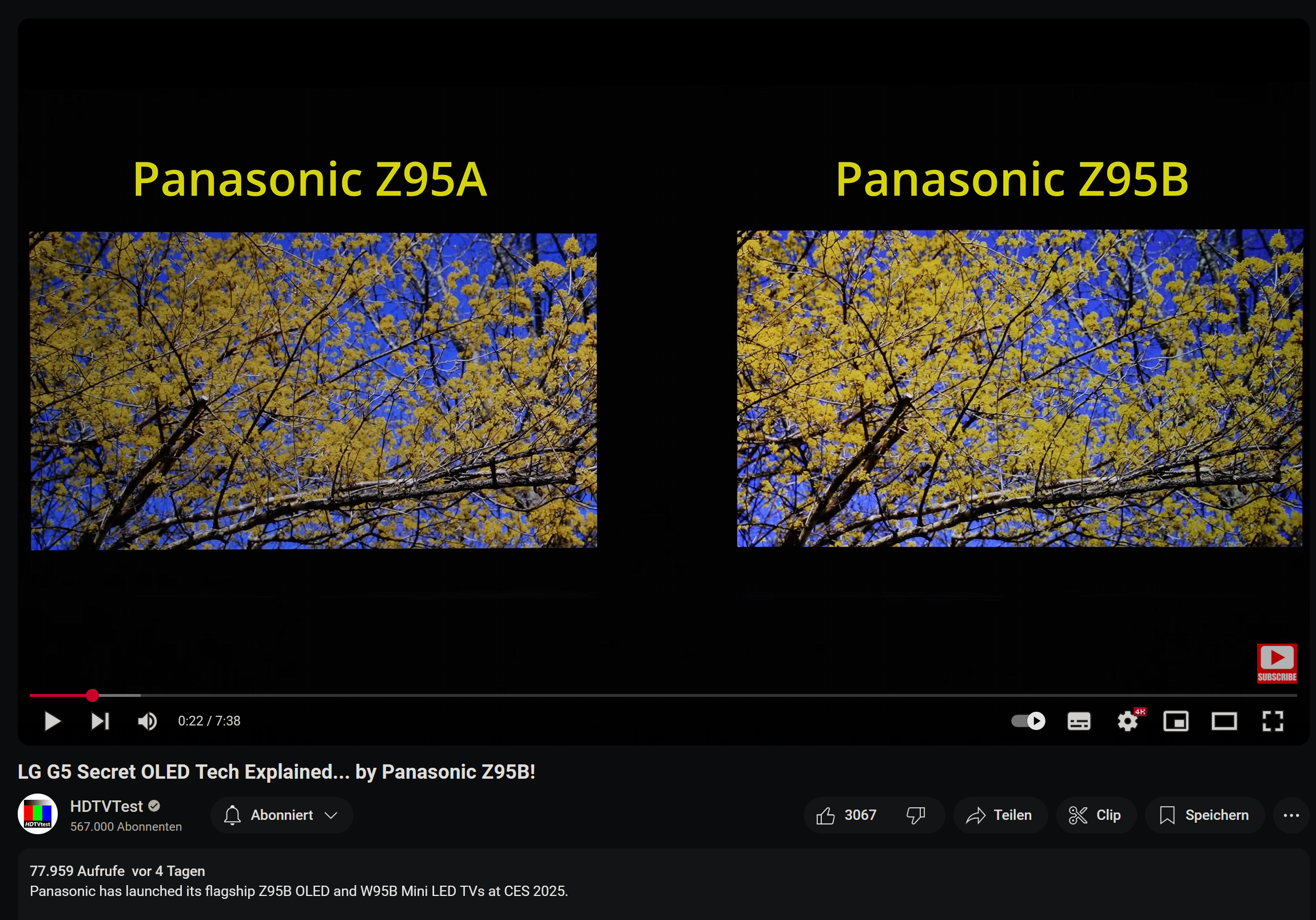
Task: Click the 567.000 Abonnenten subscriber count
Action: [126, 827]
